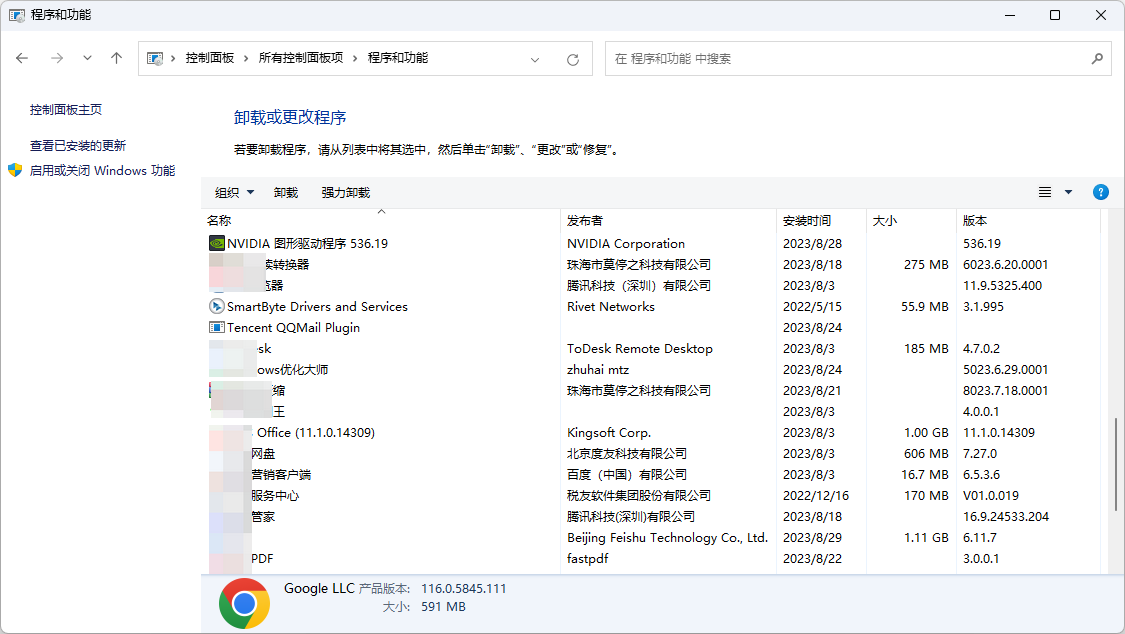Open the 控制面板主页 link

coord(65,110)
